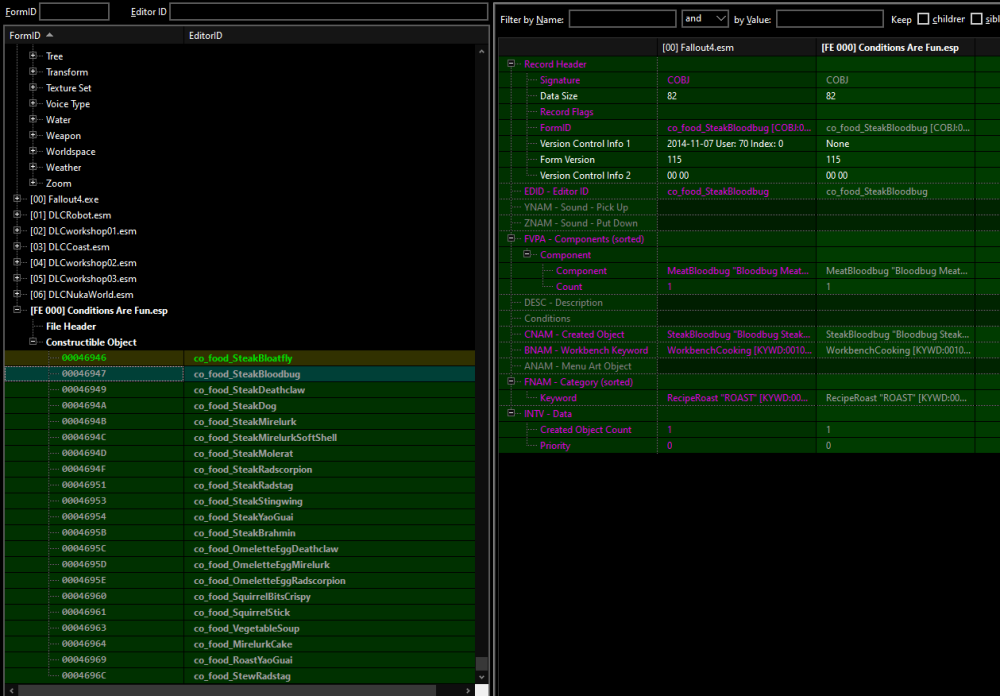The image size is (1000, 696).
Task: Click the tree's horizontal scrollbar right arrow
Action: [469, 690]
